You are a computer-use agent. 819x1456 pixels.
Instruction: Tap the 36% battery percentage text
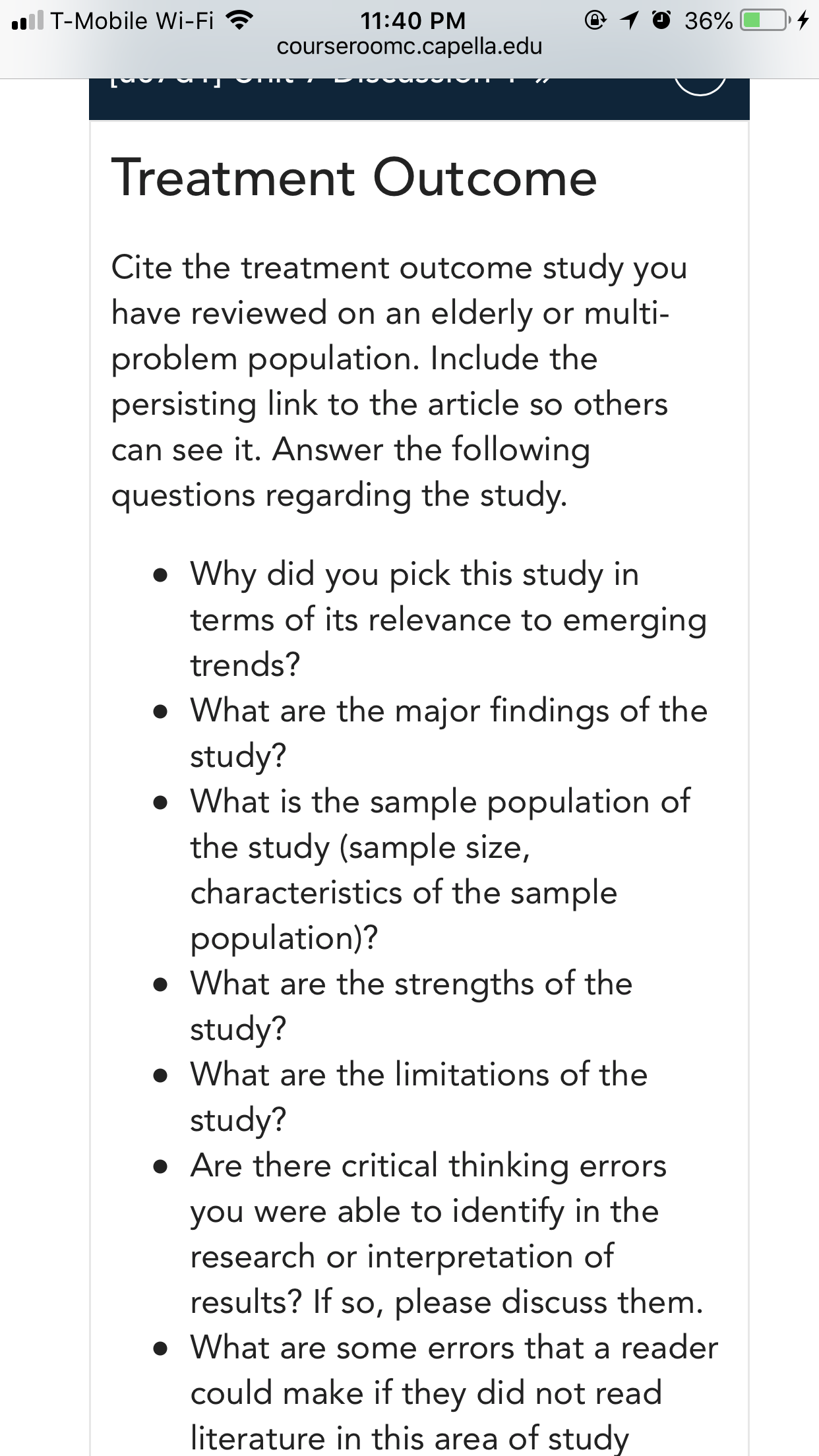(709, 21)
